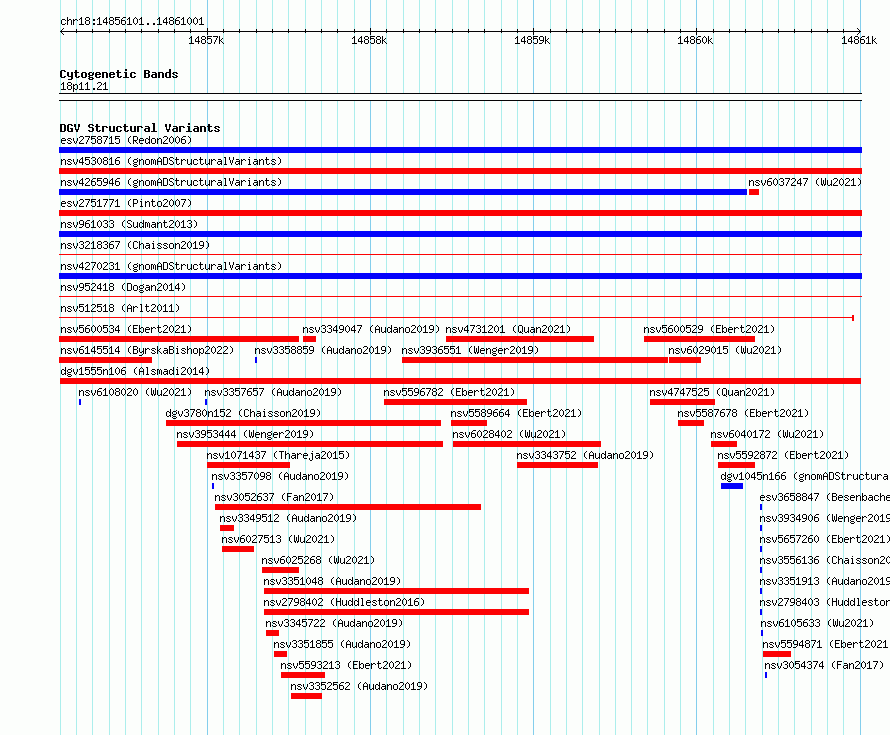Click the esv2758715 (Redon2006) variant label
This screenshot has height=735, width=890.
click(x=126, y=140)
